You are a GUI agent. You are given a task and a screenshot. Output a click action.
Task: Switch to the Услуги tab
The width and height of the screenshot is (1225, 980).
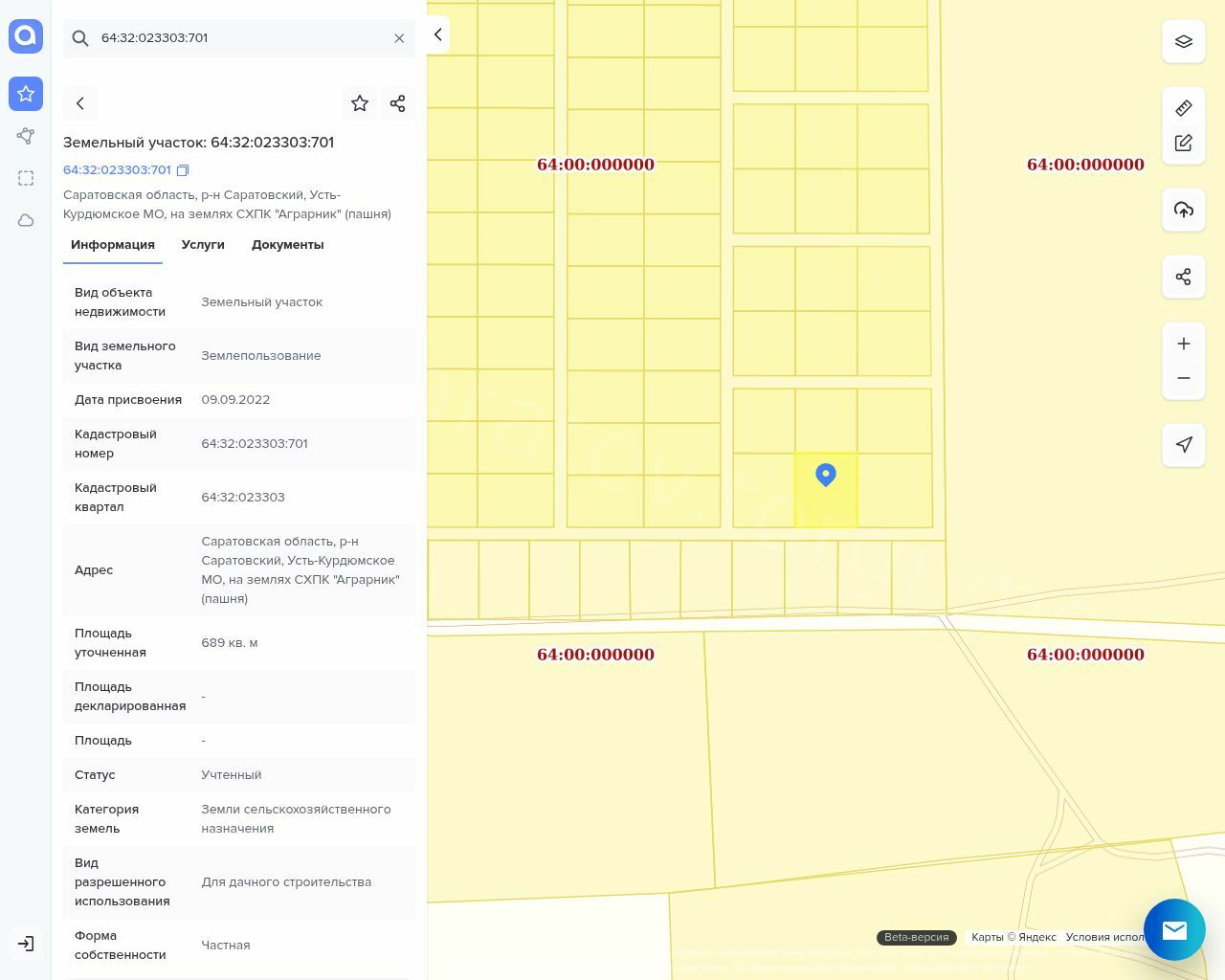point(203,245)
